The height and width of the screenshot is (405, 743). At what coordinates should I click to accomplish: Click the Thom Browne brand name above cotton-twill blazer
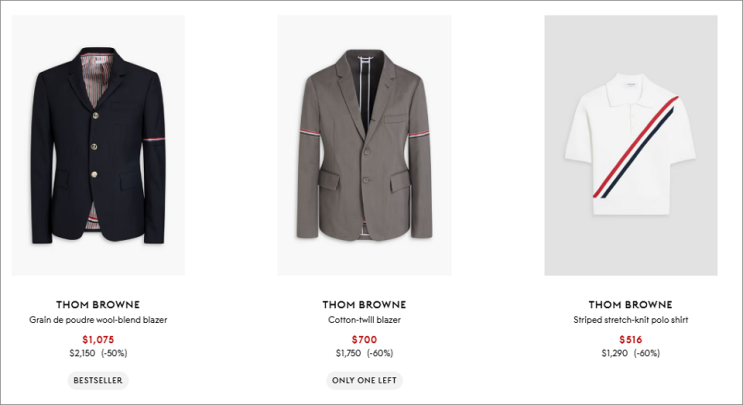(364, 305)
